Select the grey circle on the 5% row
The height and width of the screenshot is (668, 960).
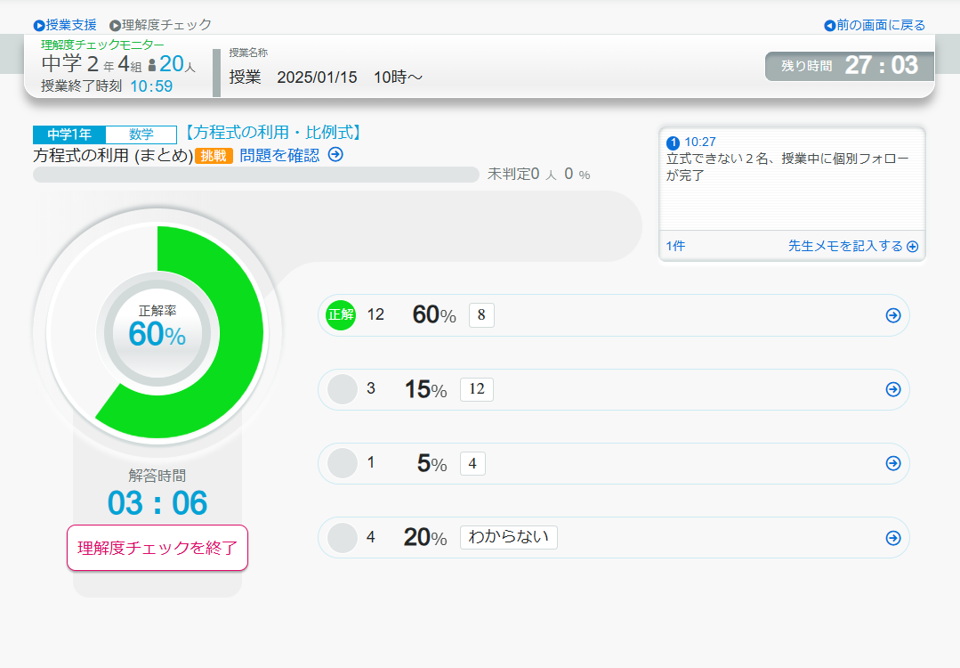(x=342, y=463)
